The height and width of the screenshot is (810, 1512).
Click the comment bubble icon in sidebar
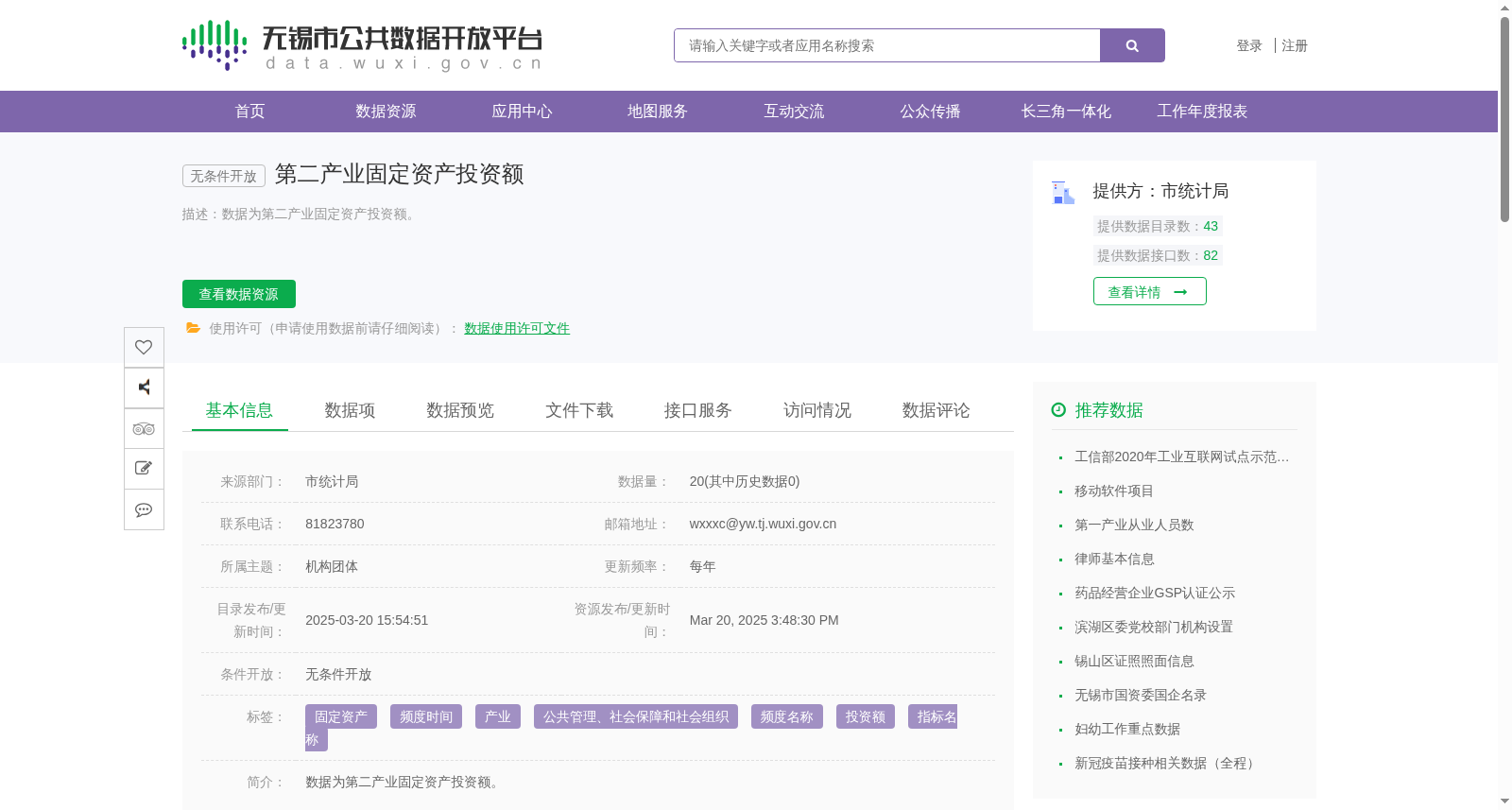tap(144, 509)
